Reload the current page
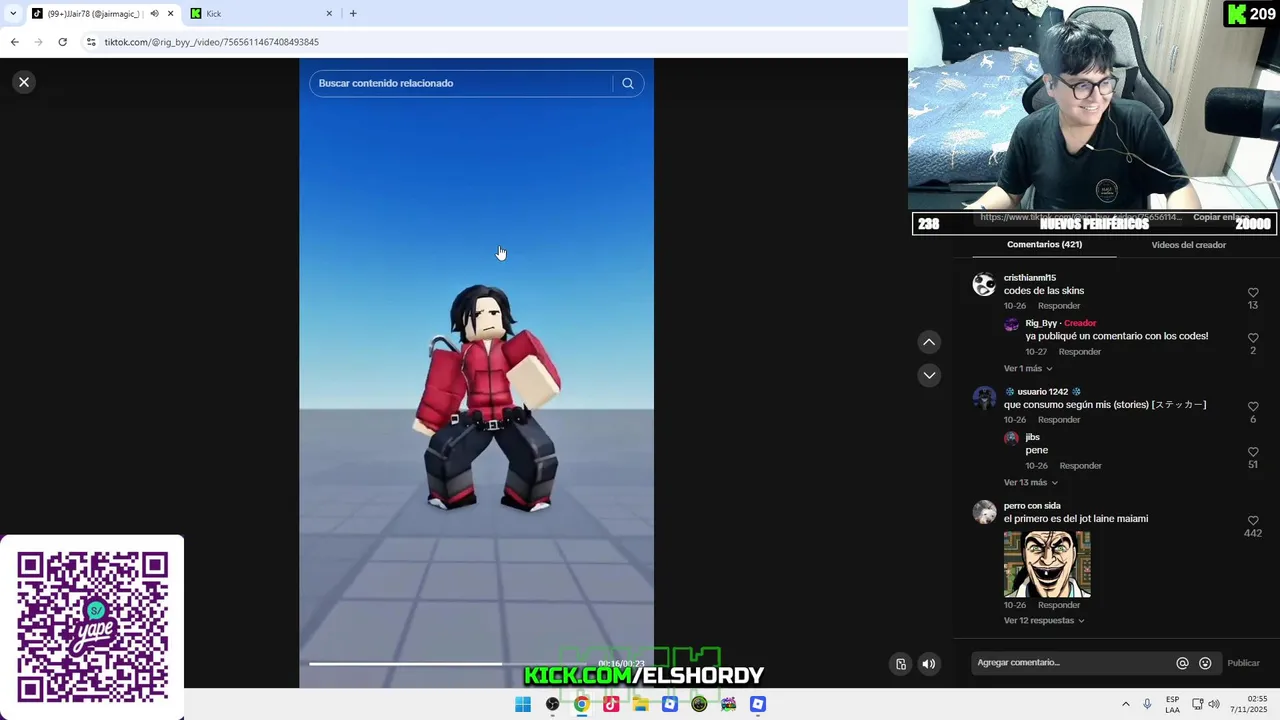Screen dimensions: 1280x720 pyautogui.click(x=62, y=42)
